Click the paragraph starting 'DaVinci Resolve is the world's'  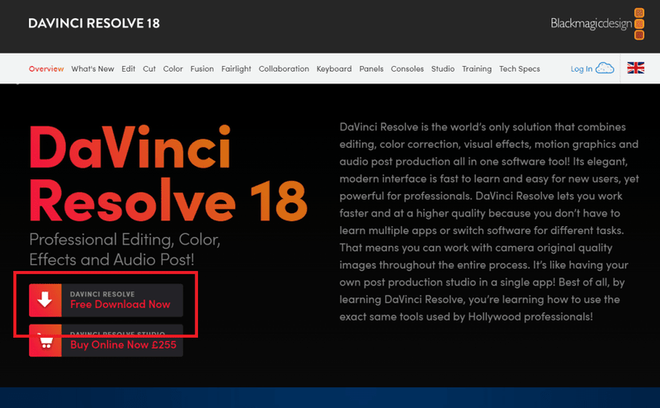[489, 221]
